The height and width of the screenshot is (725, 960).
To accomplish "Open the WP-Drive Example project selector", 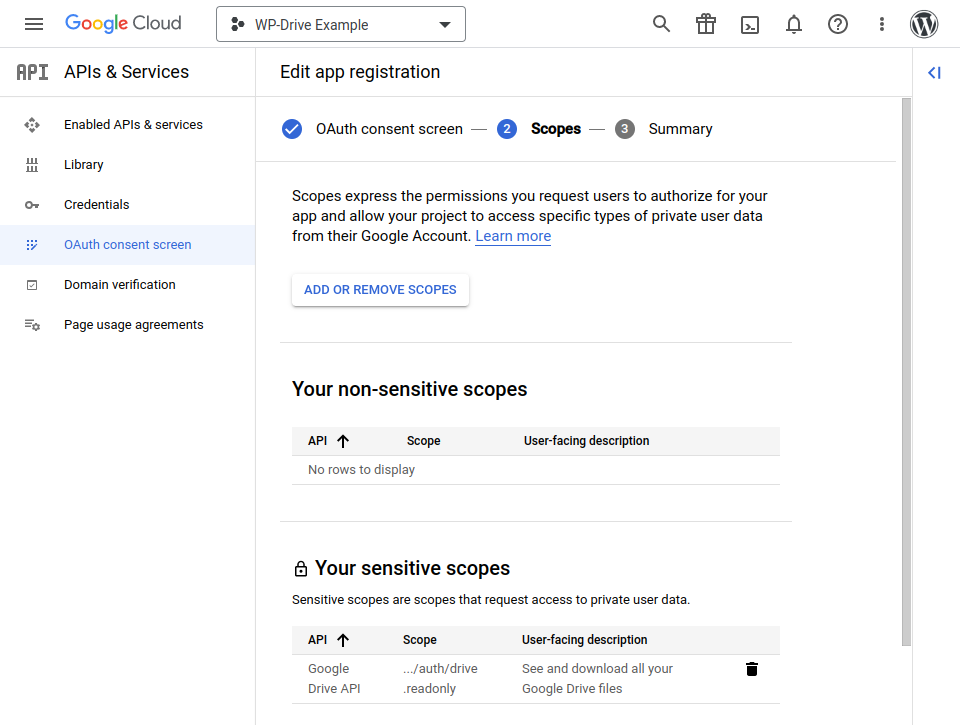I will tap(340, 24).
